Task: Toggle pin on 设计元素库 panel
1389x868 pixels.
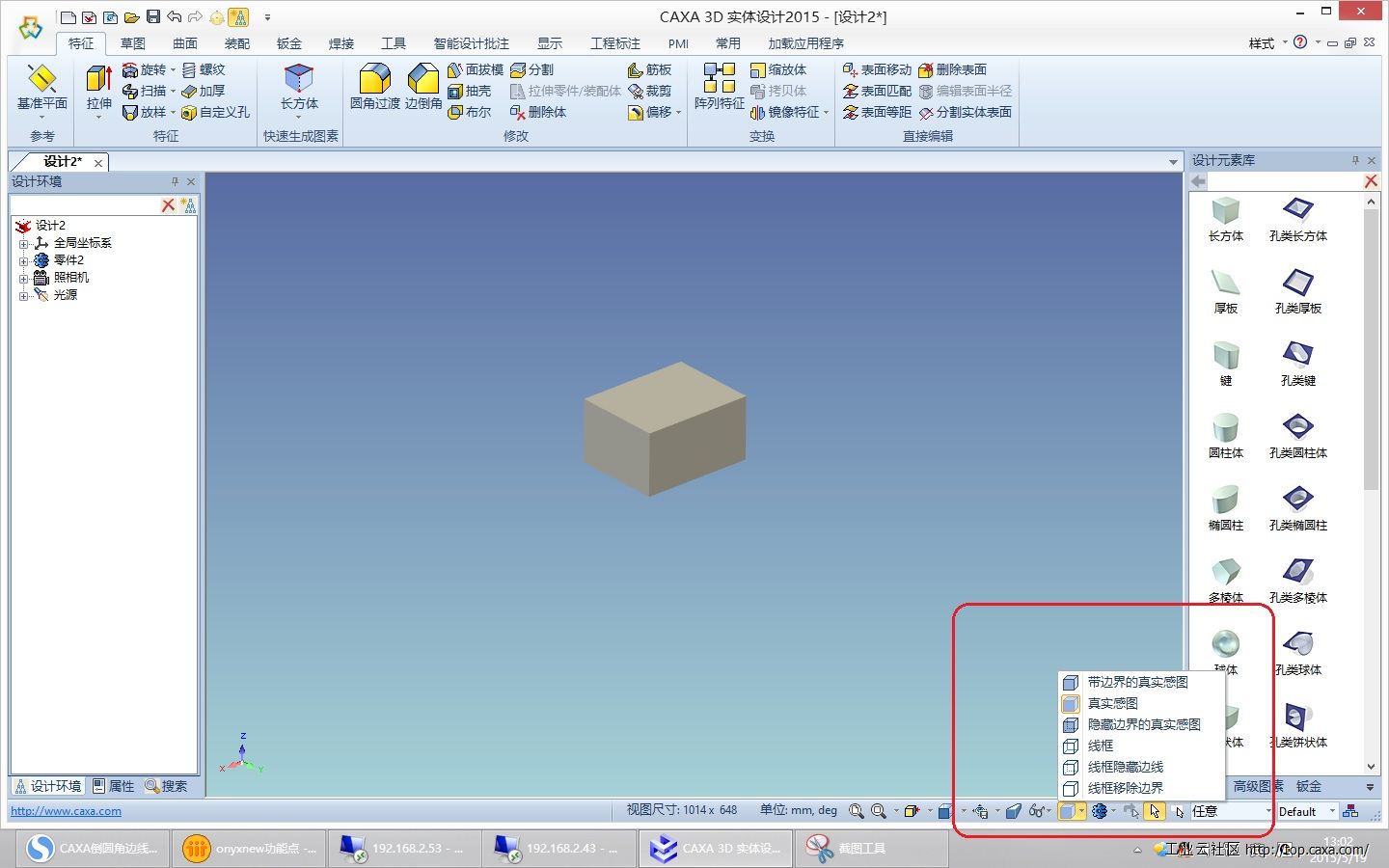Action: click(x=1355, y=160)
